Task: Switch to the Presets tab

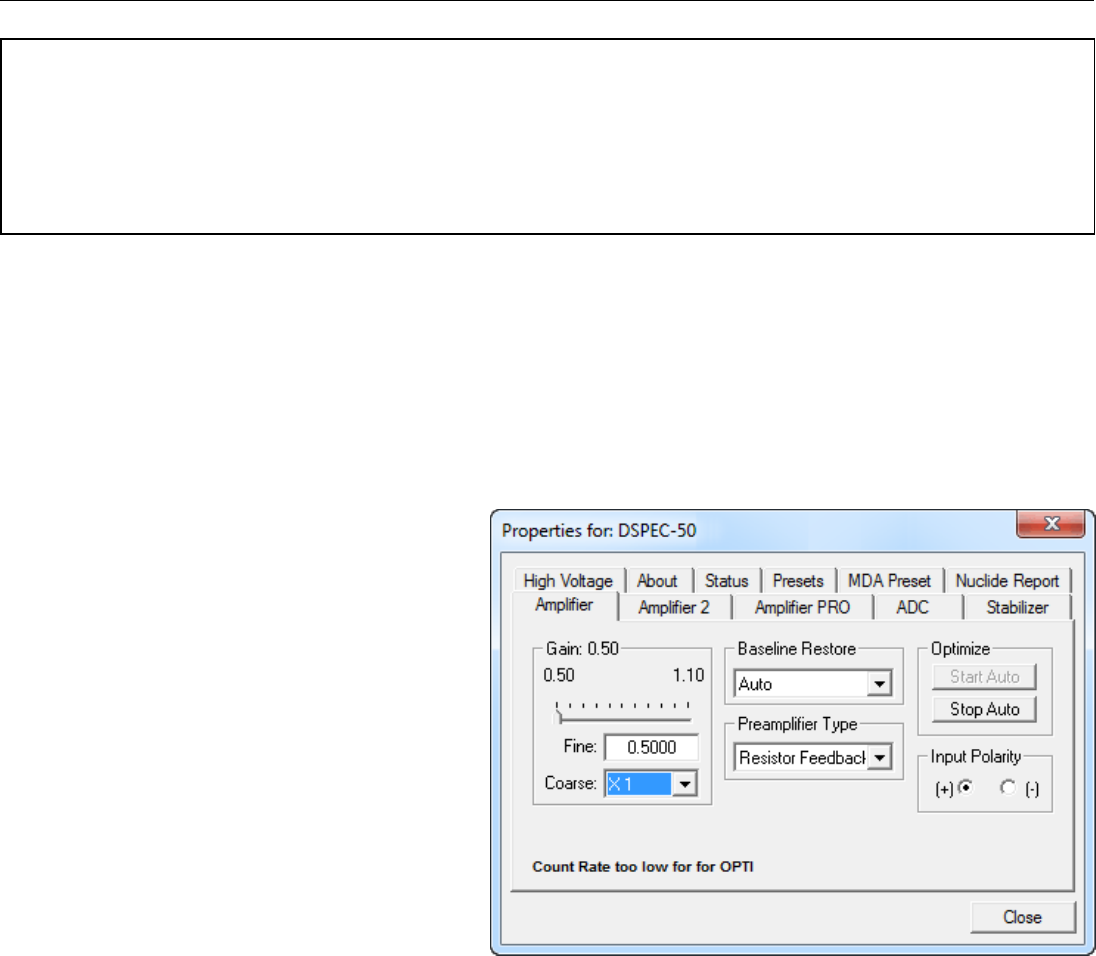Action: coord(798,581)
